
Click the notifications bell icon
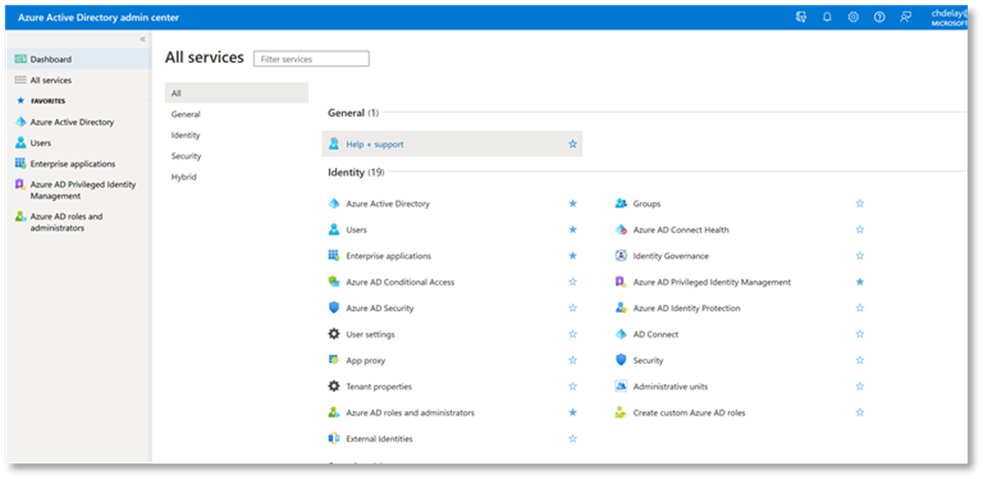click(827, 17)
